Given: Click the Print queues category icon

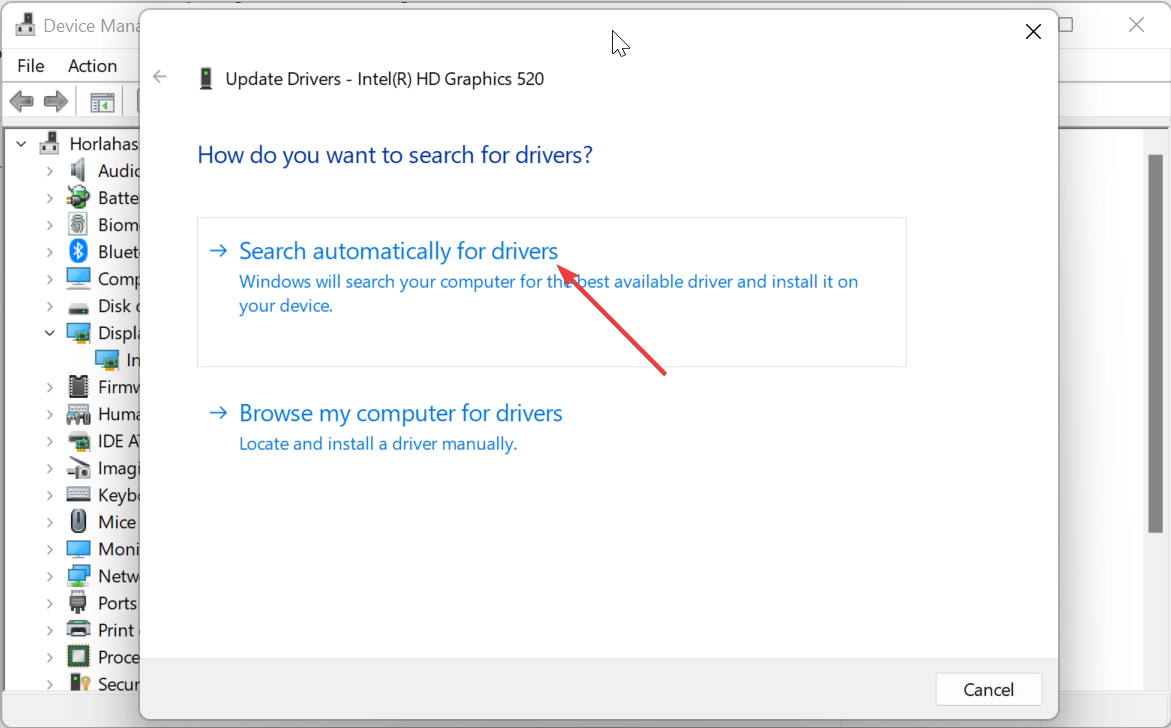Looking at the screenshot, I should click(x=79, y=629).
